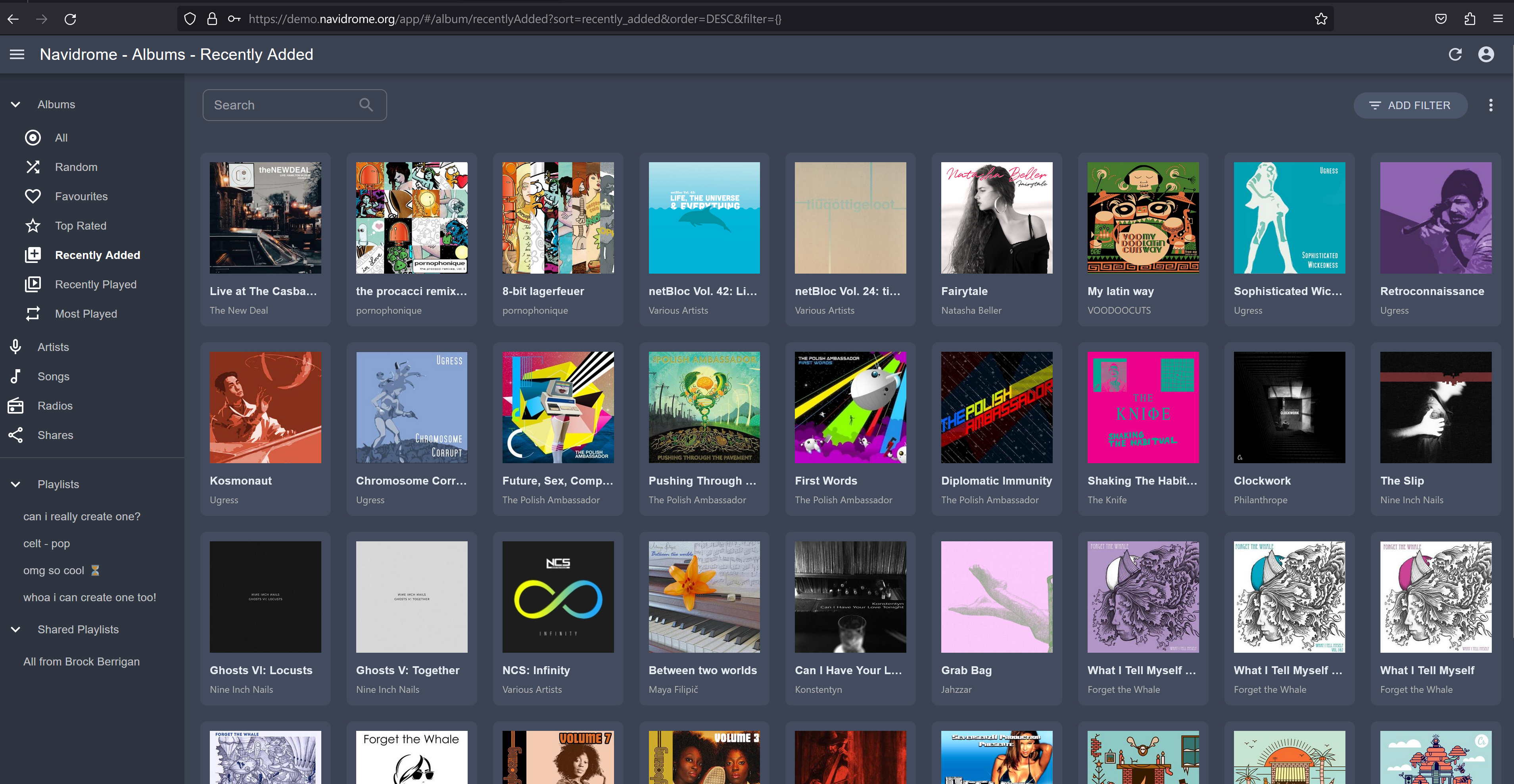Go to Recently Played albums
The width and height of the screenshot is (1514, 784).
tap(95, 284)
